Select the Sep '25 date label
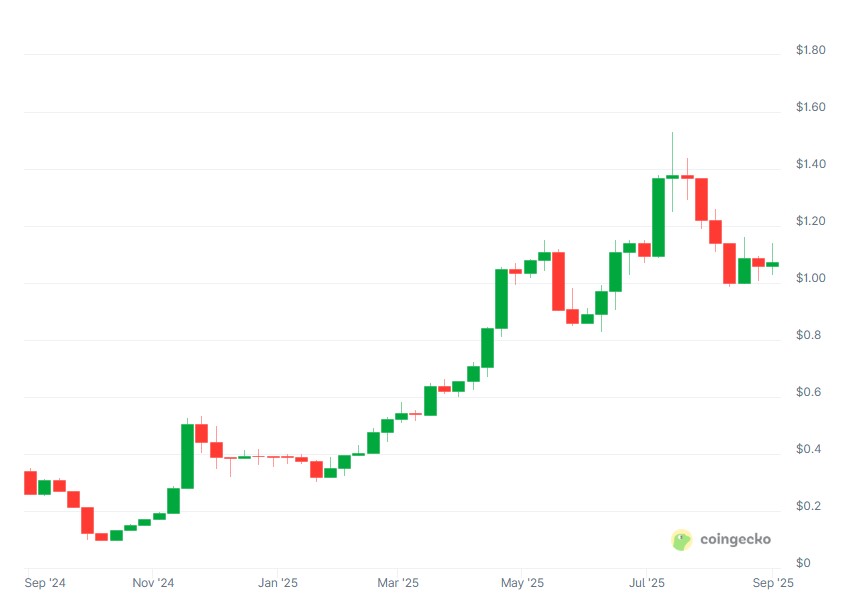The width and height of the screenshot is (862, 604). click(x=772, y=582)
